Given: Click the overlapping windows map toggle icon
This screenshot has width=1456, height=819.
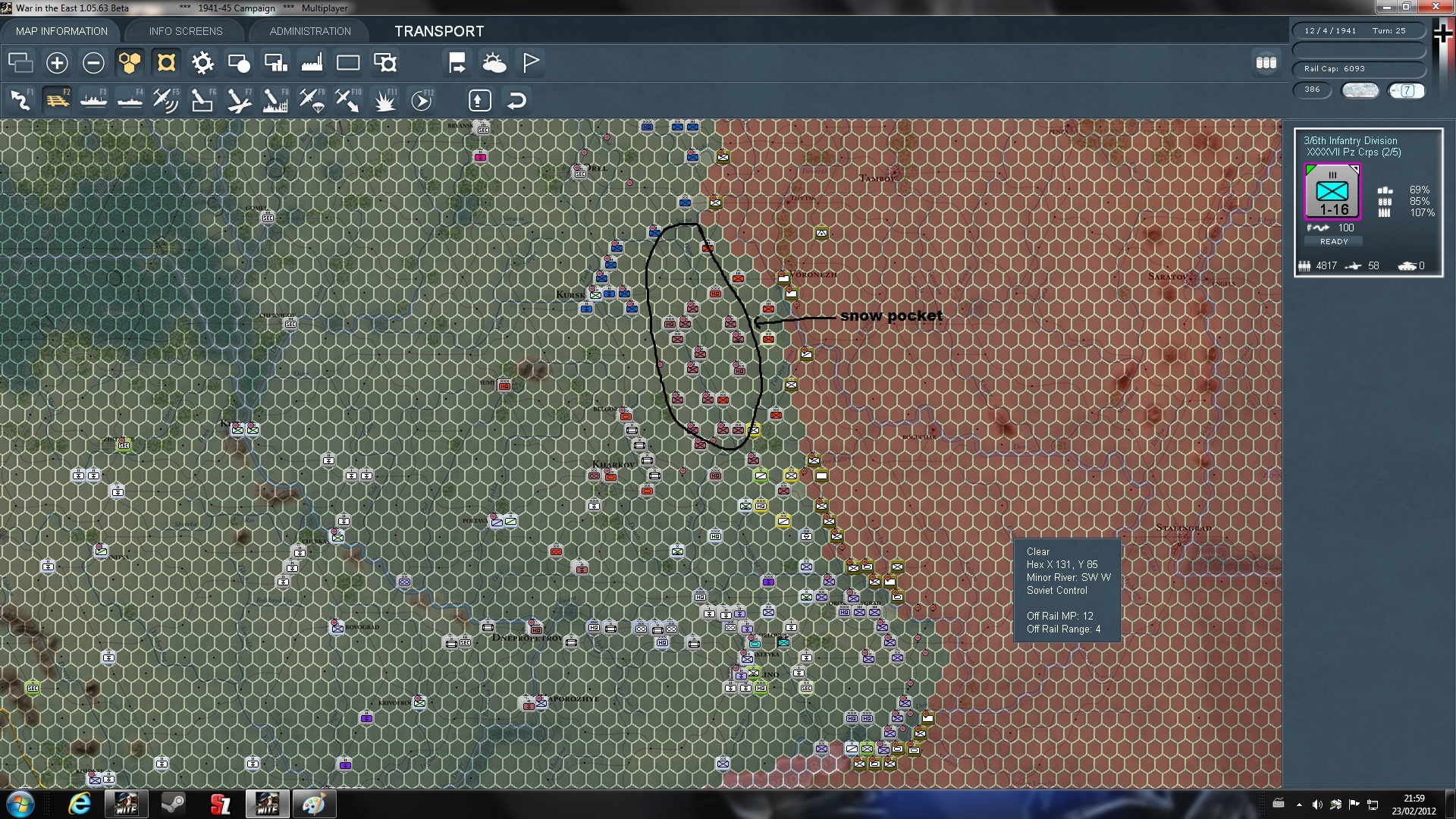Looking at the screenshot, I should click(20, 63).
